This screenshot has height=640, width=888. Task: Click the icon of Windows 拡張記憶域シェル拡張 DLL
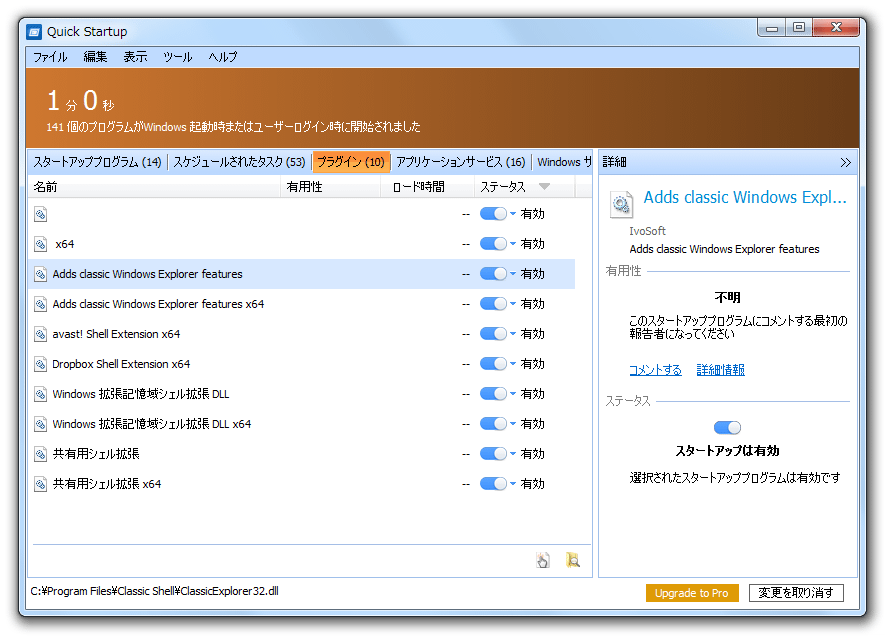click(x=40, y=394)
